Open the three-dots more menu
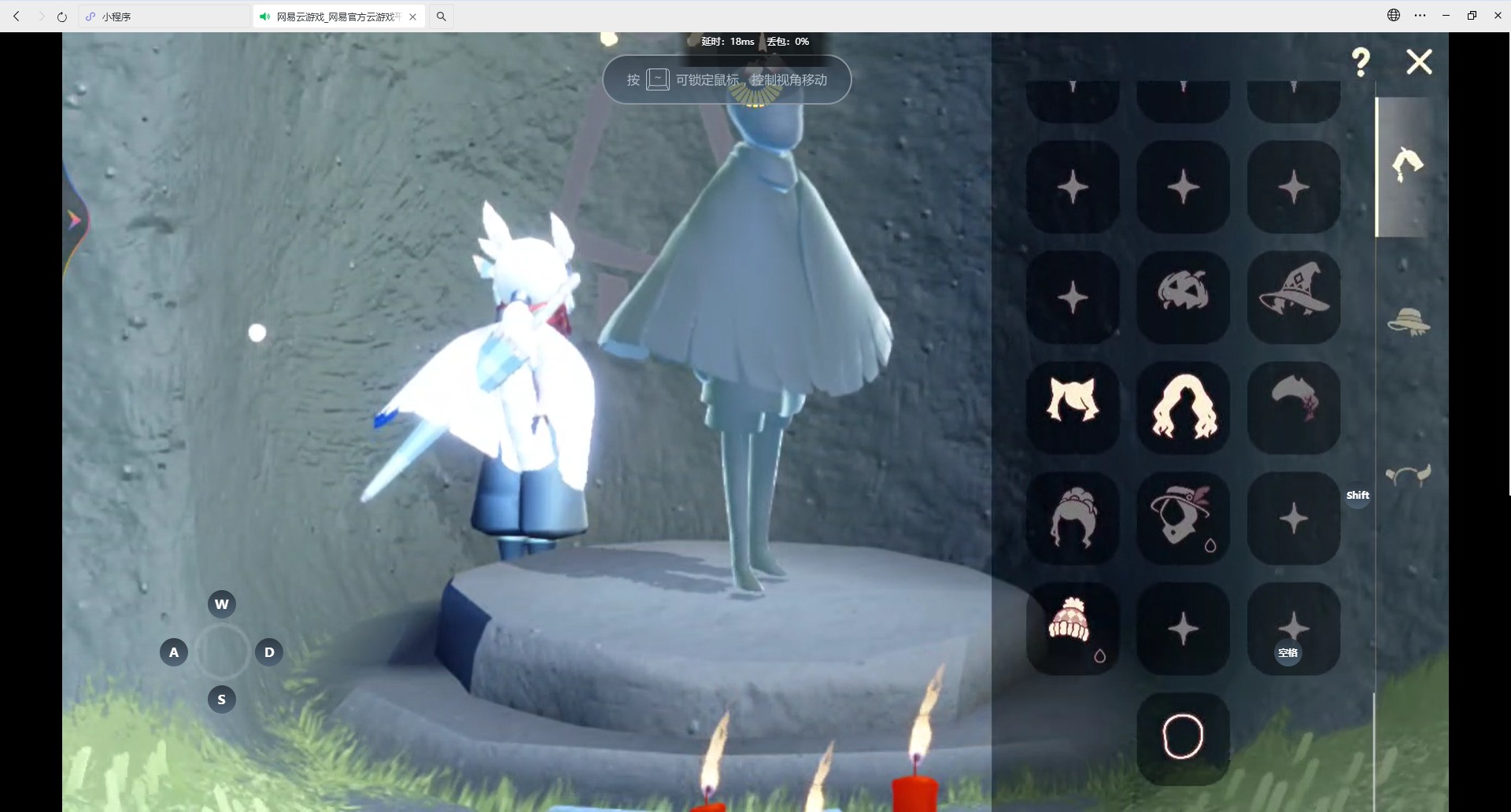 1420,15
